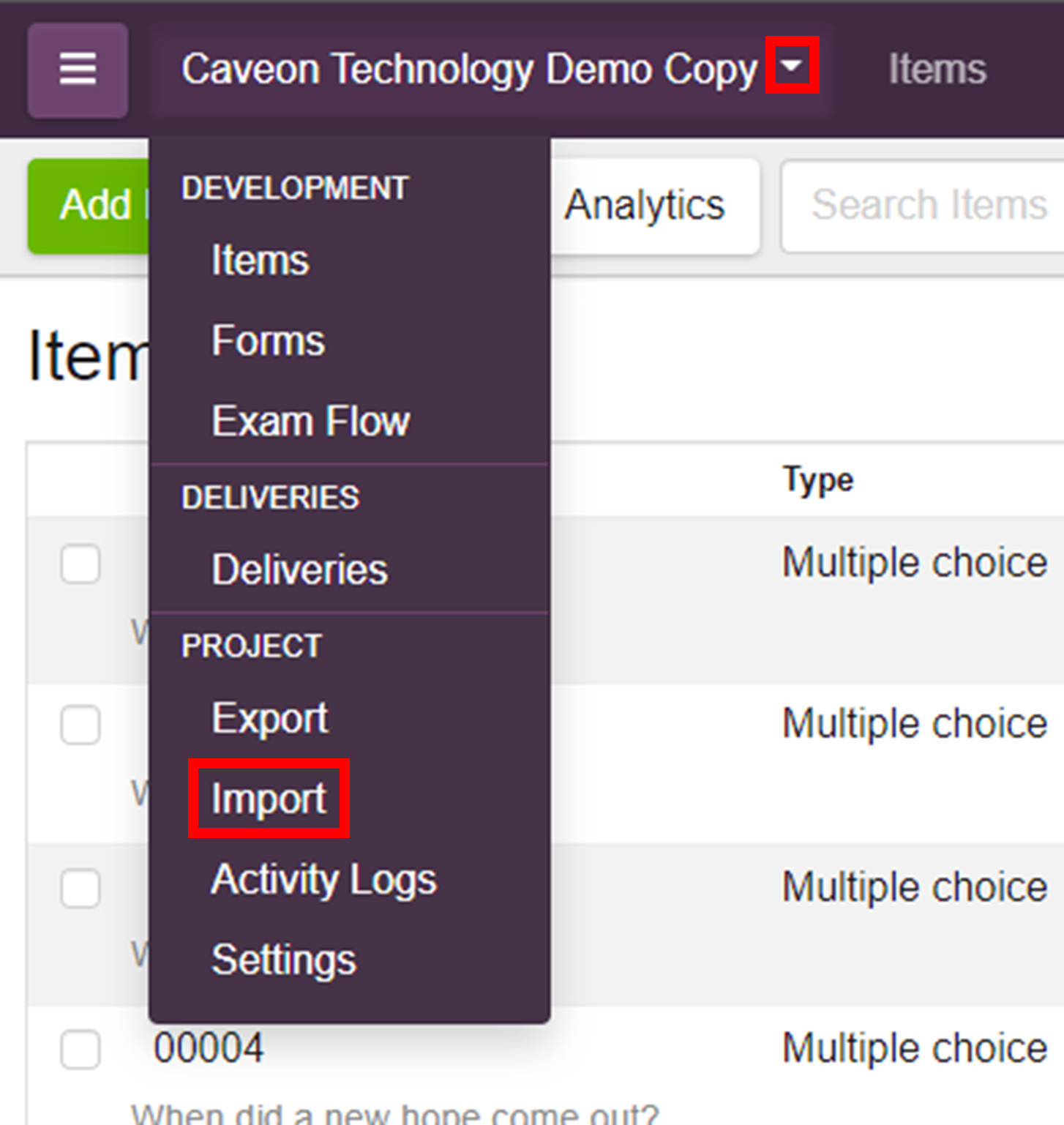This screenshot has height=1125, width=1064.
Task: Click the PROJECT section heading
Action: pos(251,646)
